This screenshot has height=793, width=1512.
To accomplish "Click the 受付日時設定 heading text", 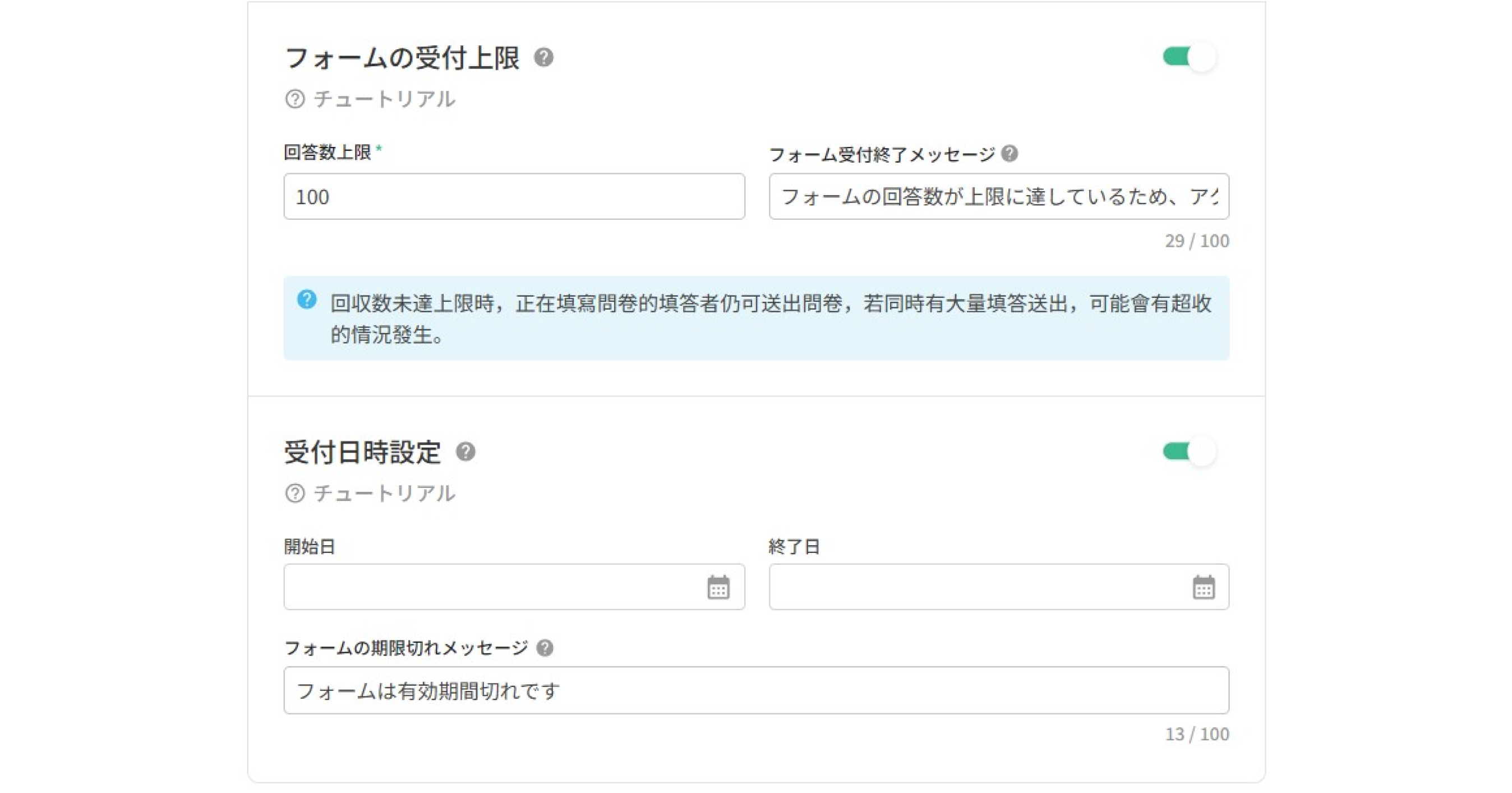I will [363, 453].
